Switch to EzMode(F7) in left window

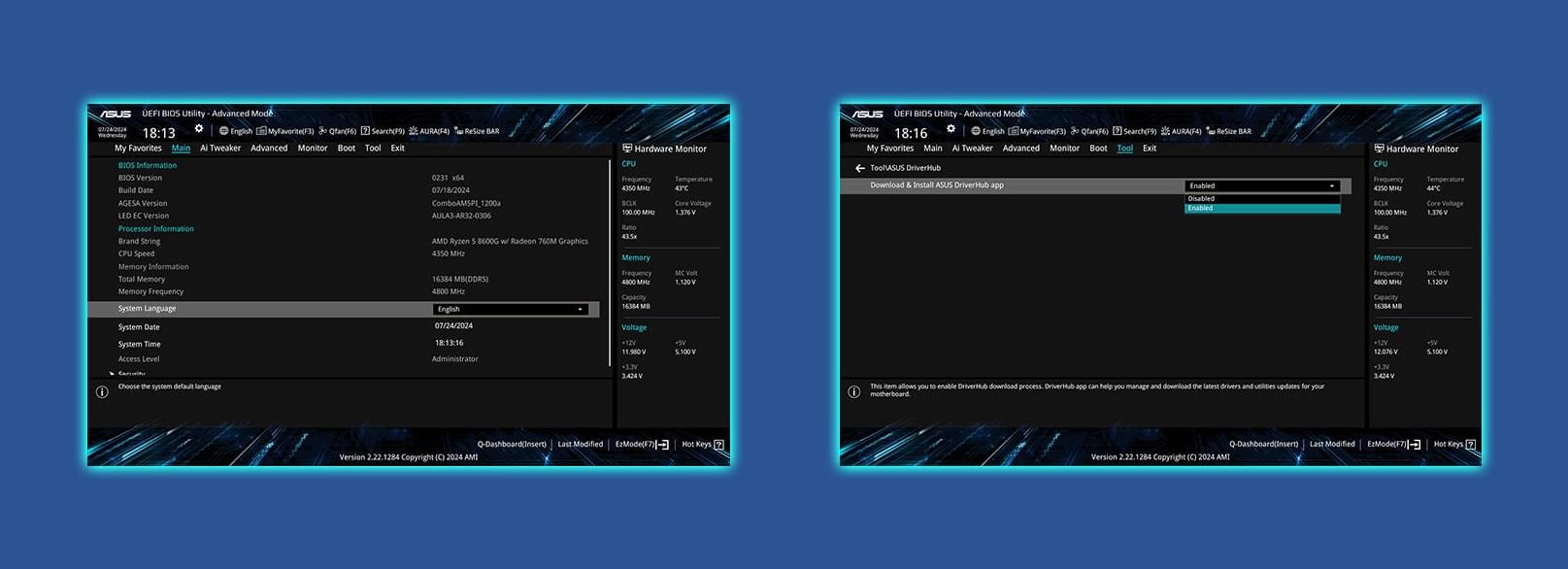pyautogui.click(x=642, y=445)
